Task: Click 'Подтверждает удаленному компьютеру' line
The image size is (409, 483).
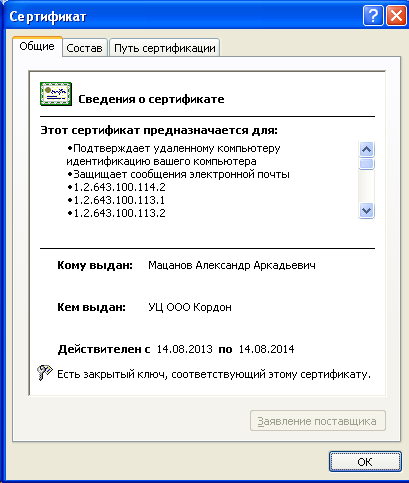Action: coord(174,148)
